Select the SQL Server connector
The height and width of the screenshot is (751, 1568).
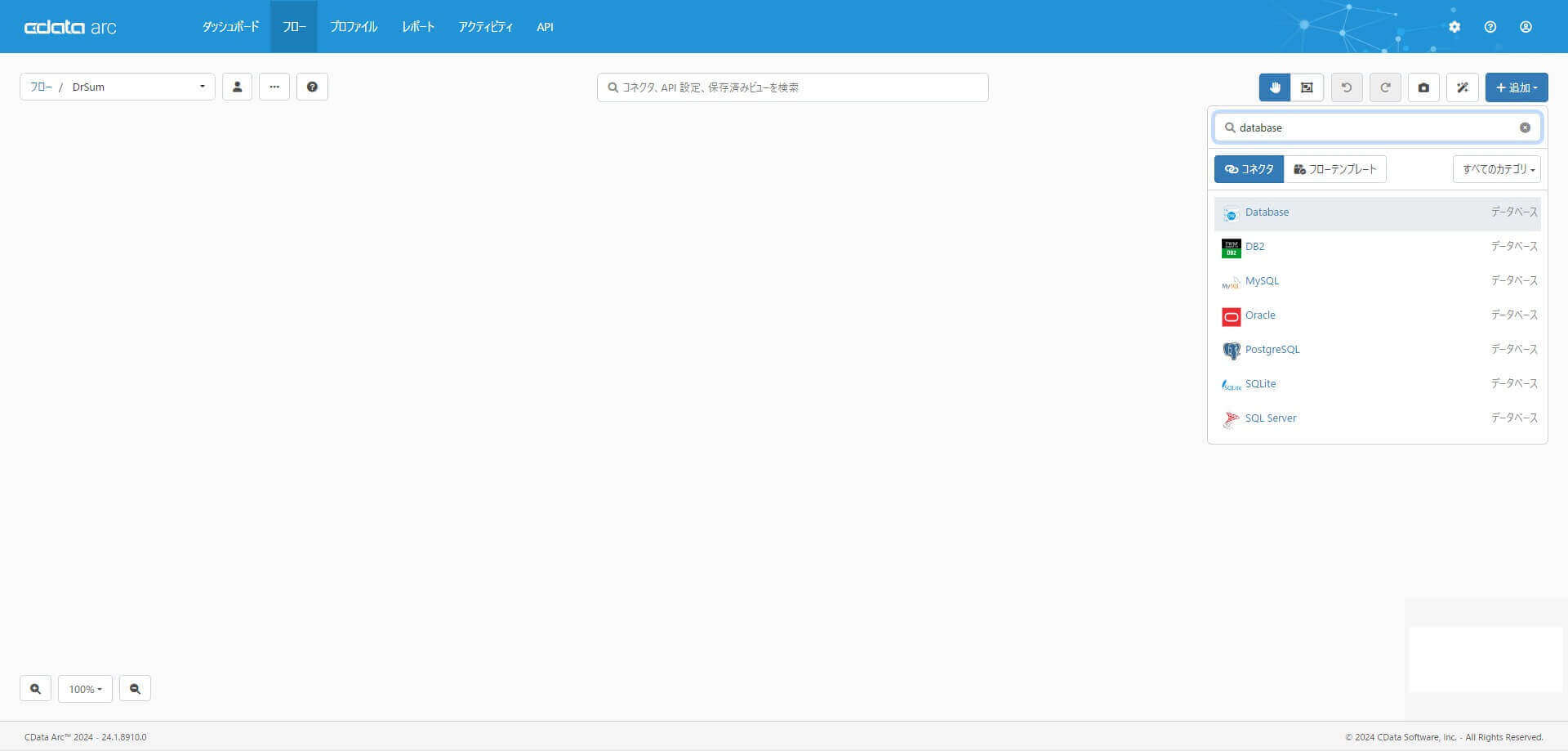[x=1270, y=418]
